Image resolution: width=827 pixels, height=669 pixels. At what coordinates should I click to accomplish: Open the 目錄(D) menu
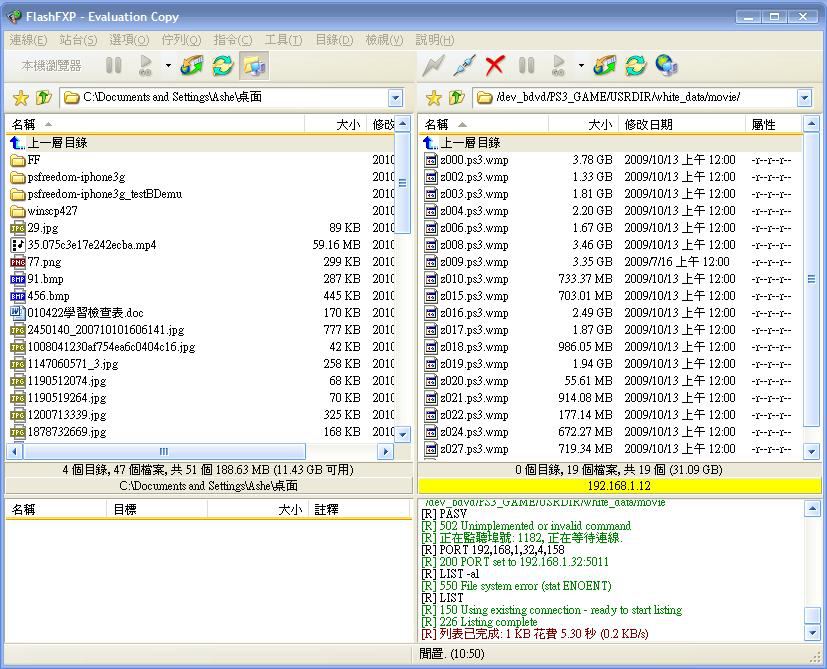(334, 40)
